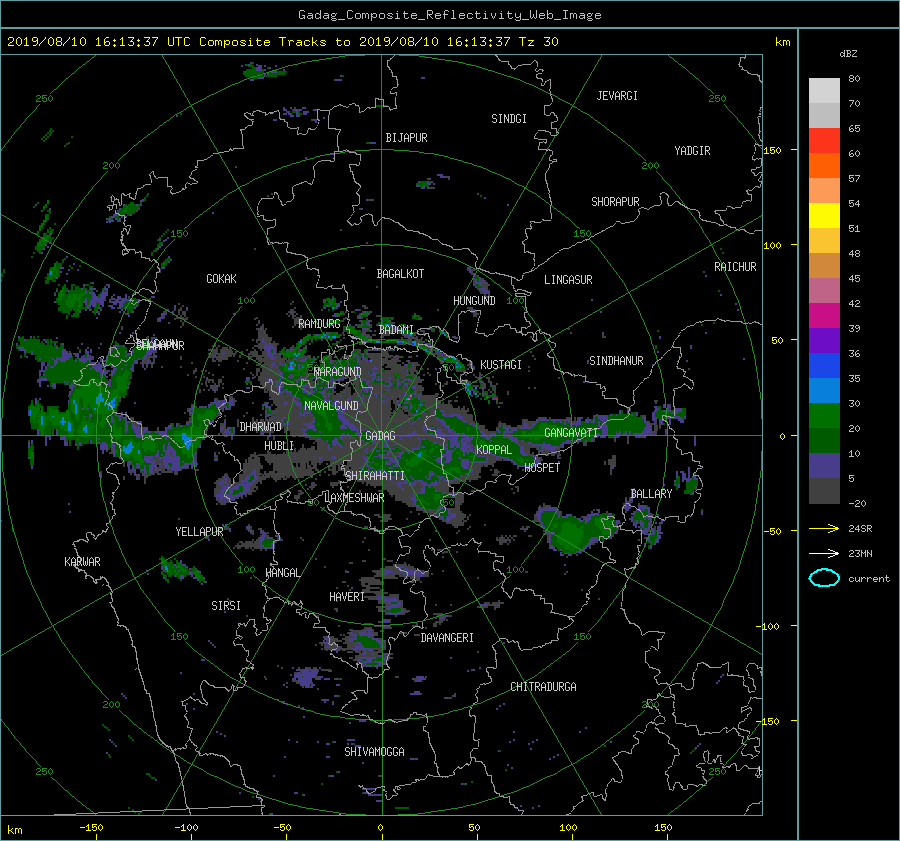This screenshot has width=900, height=841.
Task: Click the white 23MN arrow legend icon
Action: pos(824,554)
